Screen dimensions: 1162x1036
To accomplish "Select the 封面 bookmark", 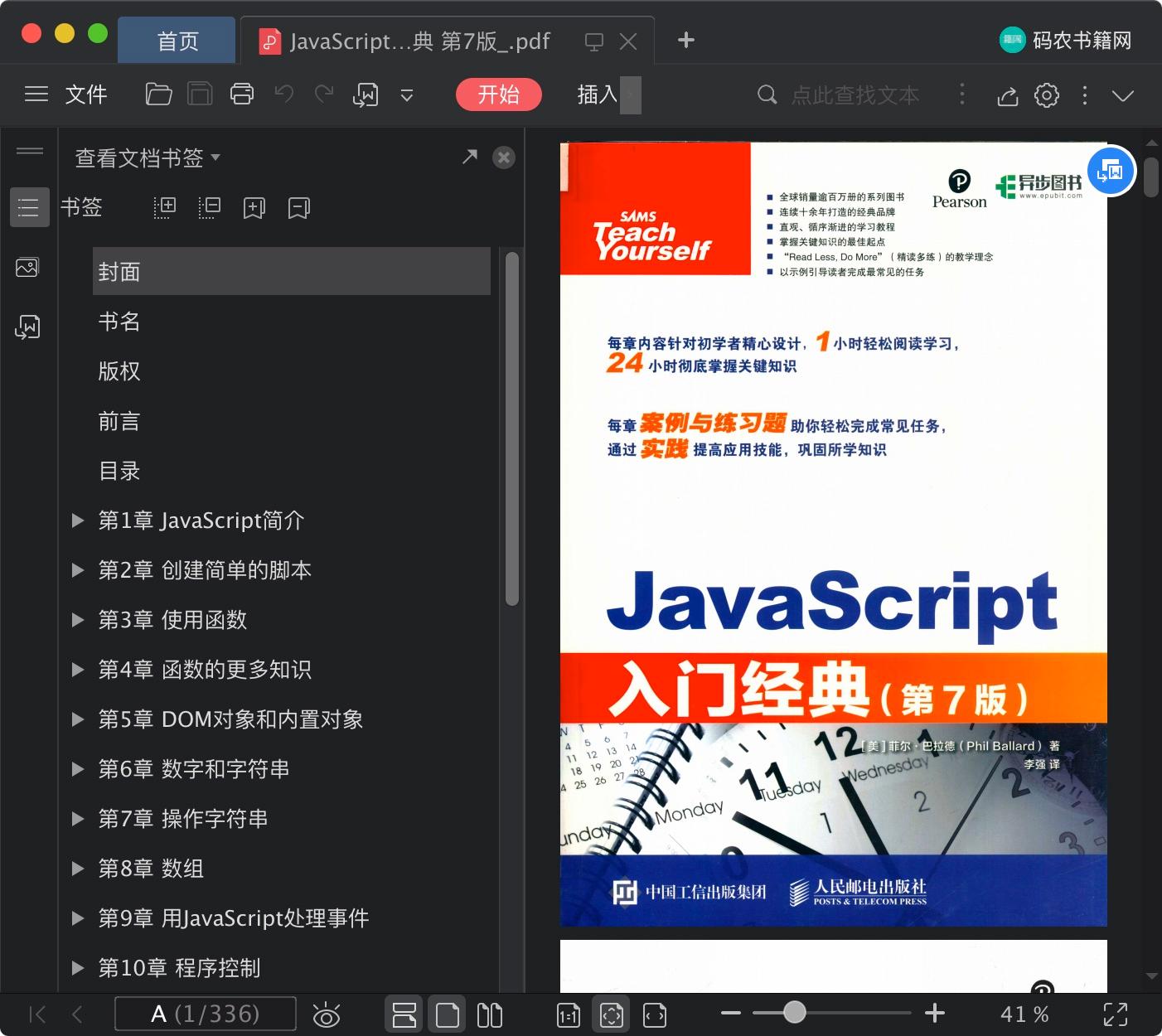I will point(292,271).
